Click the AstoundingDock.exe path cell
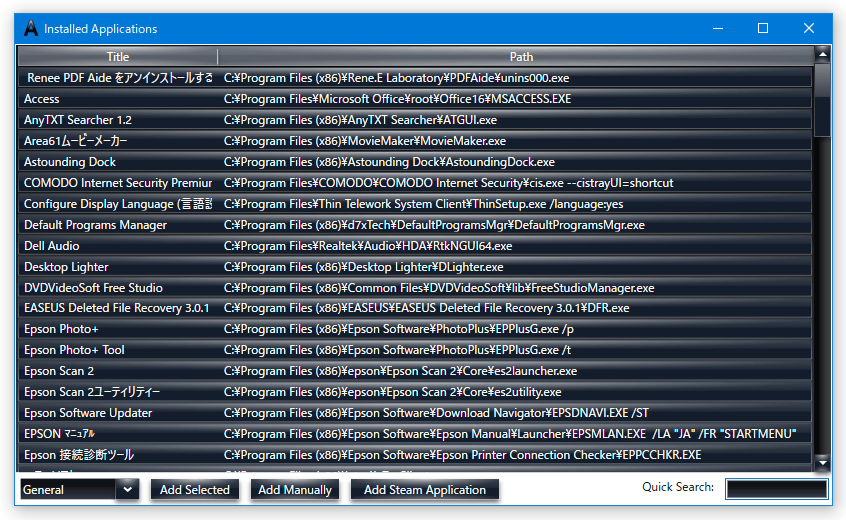The width and height of the screenshot is (846, 520). click(x=389, y=162)
